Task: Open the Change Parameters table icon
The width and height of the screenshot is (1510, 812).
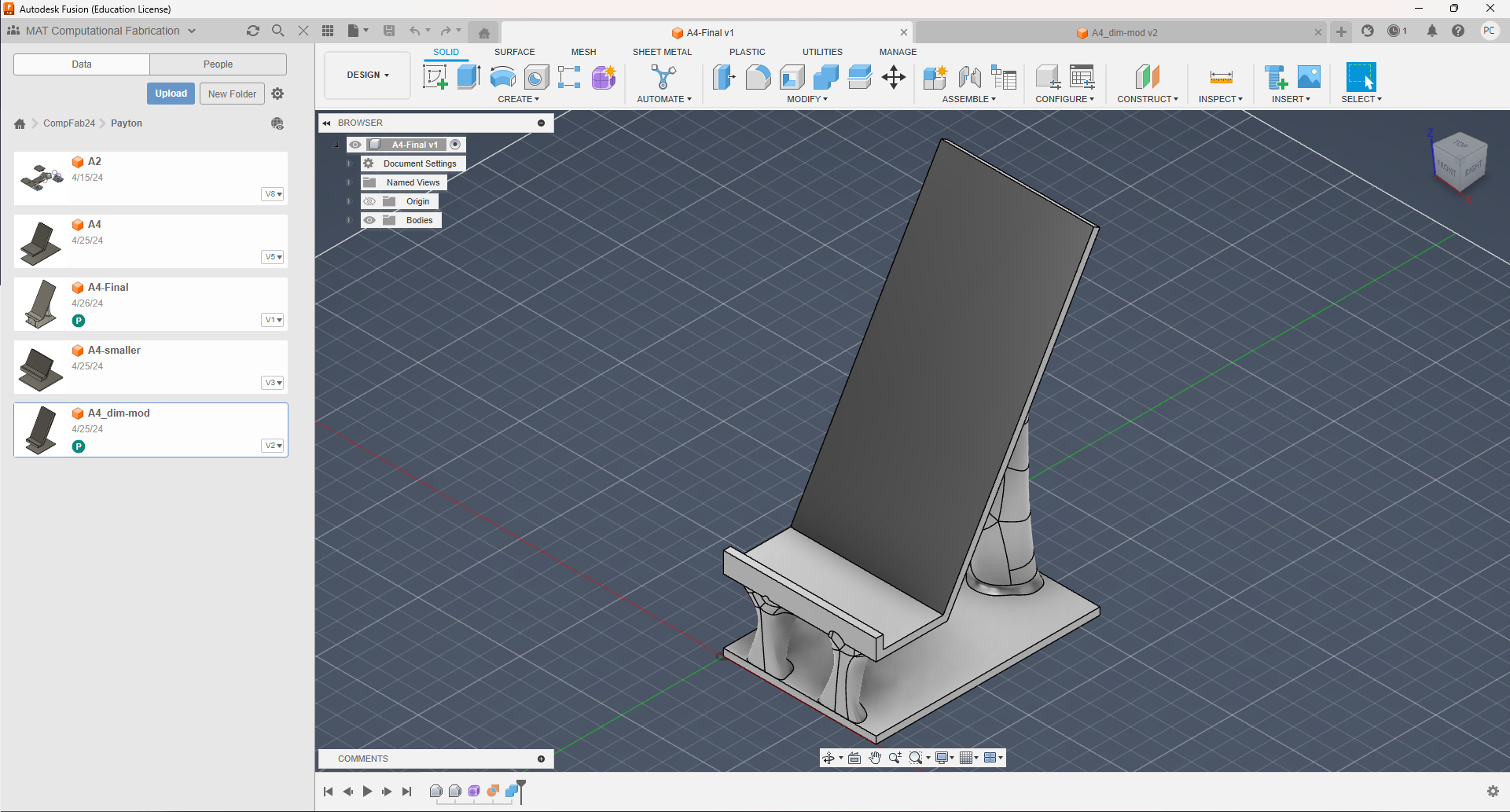Action: (x=1082, y=77)
